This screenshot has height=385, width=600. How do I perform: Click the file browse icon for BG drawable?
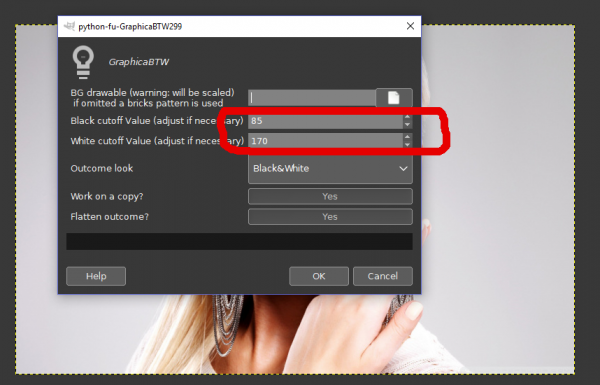click(394, 98)
